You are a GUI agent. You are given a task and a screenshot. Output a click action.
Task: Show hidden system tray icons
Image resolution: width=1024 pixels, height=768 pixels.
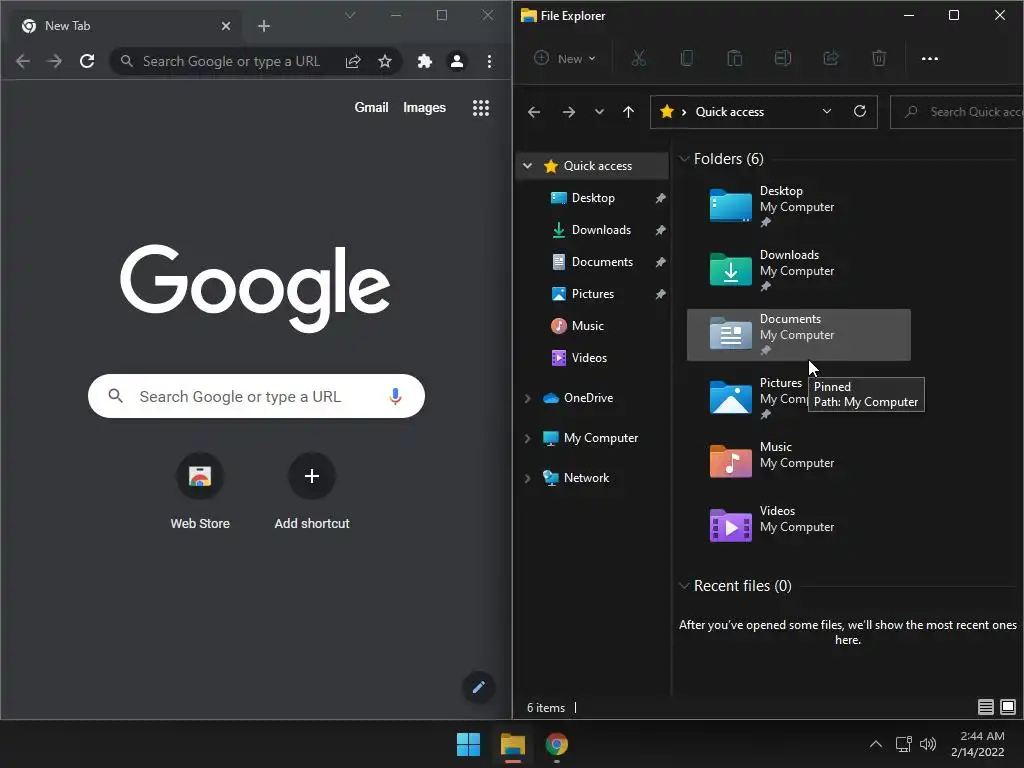coord(876,744)
